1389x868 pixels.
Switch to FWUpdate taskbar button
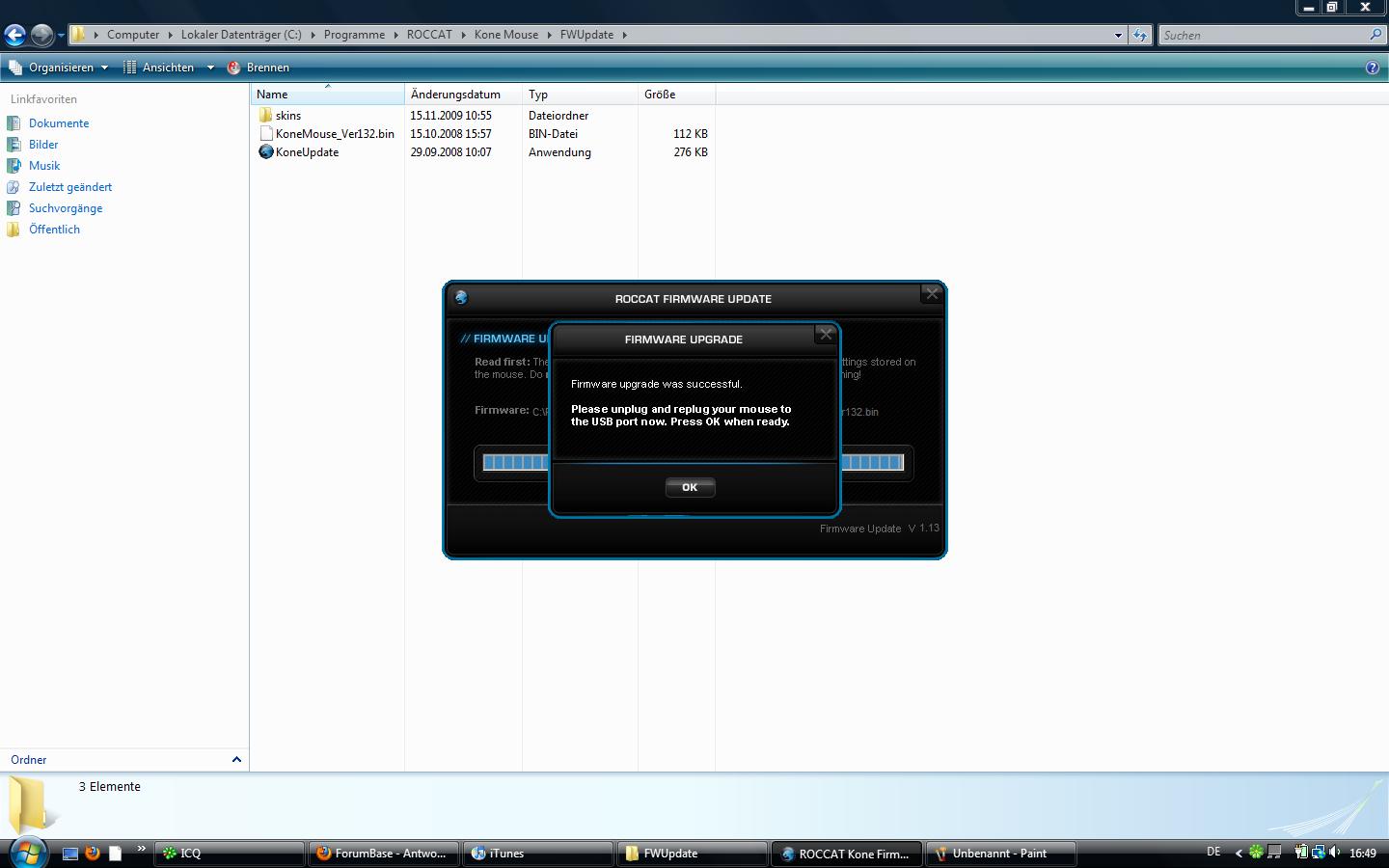[x=693, y=854]
